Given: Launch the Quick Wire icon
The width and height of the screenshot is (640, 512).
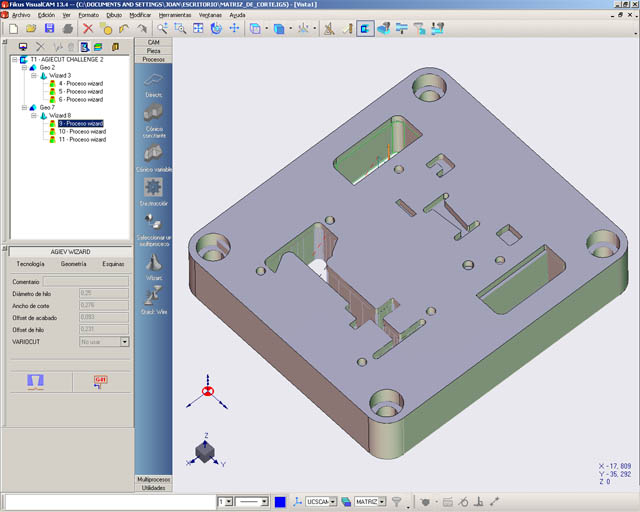Looking at the screenshot, I should pos(153,297).
